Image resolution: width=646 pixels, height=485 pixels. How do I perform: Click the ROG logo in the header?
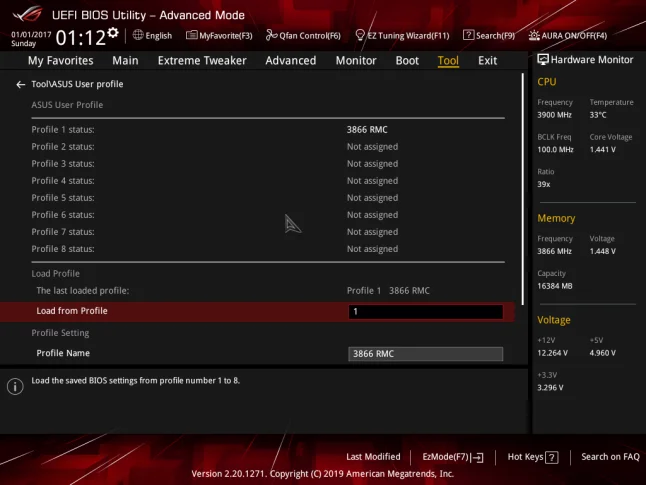[27, 13]
